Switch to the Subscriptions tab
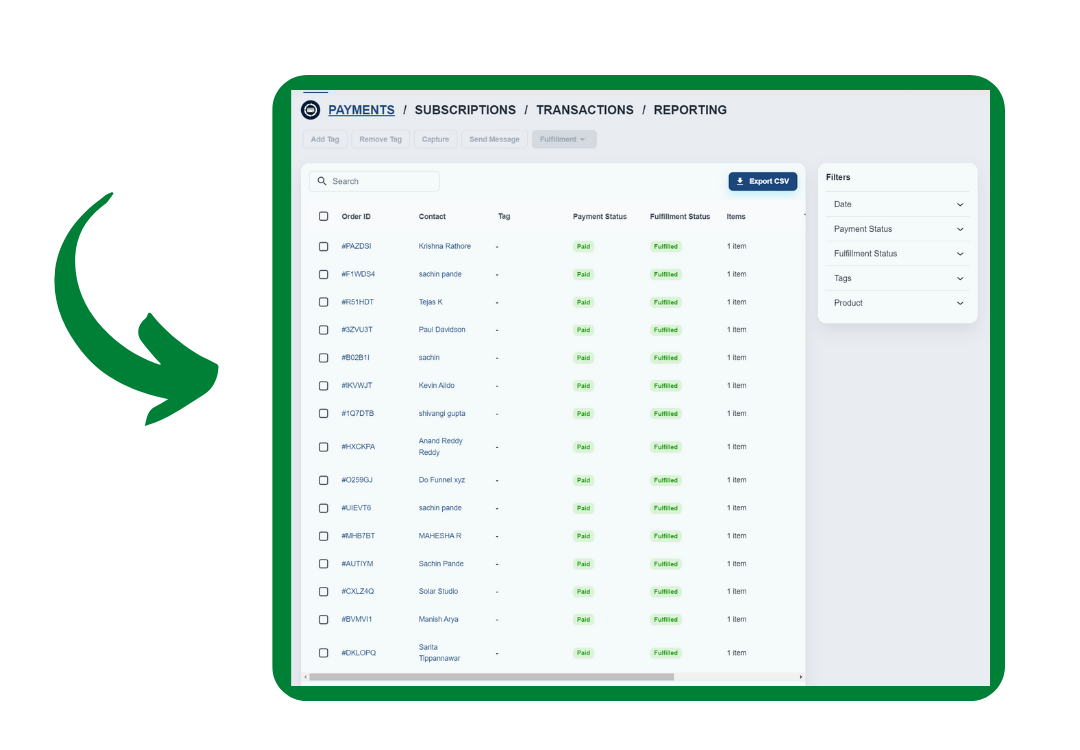Screen dimensions: 1080x750 pos(465,110)
